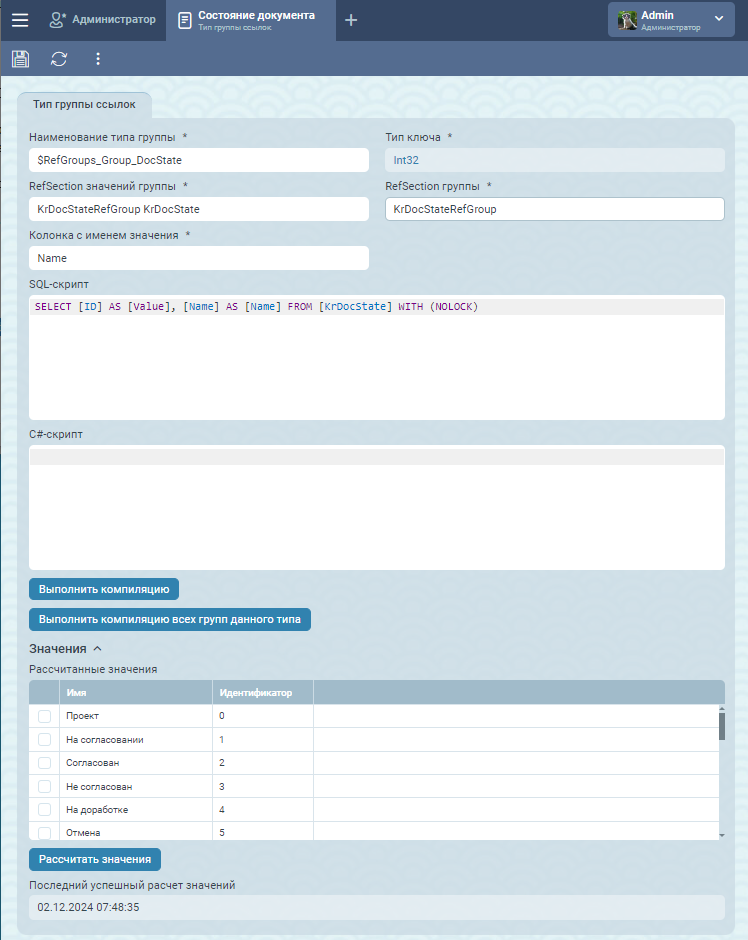The height and width of the screenshot is (940, 748).
Task: Click the RefSection группы input field
Action: click(554, 209)
